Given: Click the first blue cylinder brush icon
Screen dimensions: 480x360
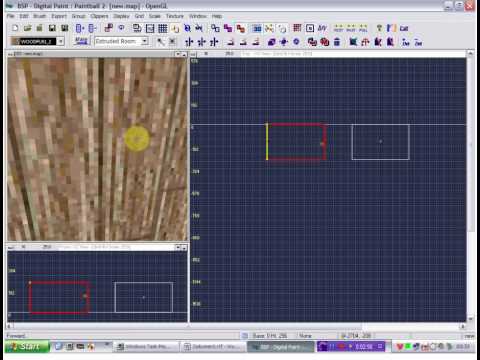Looking at the screenshot, I should tap(79, 28).
